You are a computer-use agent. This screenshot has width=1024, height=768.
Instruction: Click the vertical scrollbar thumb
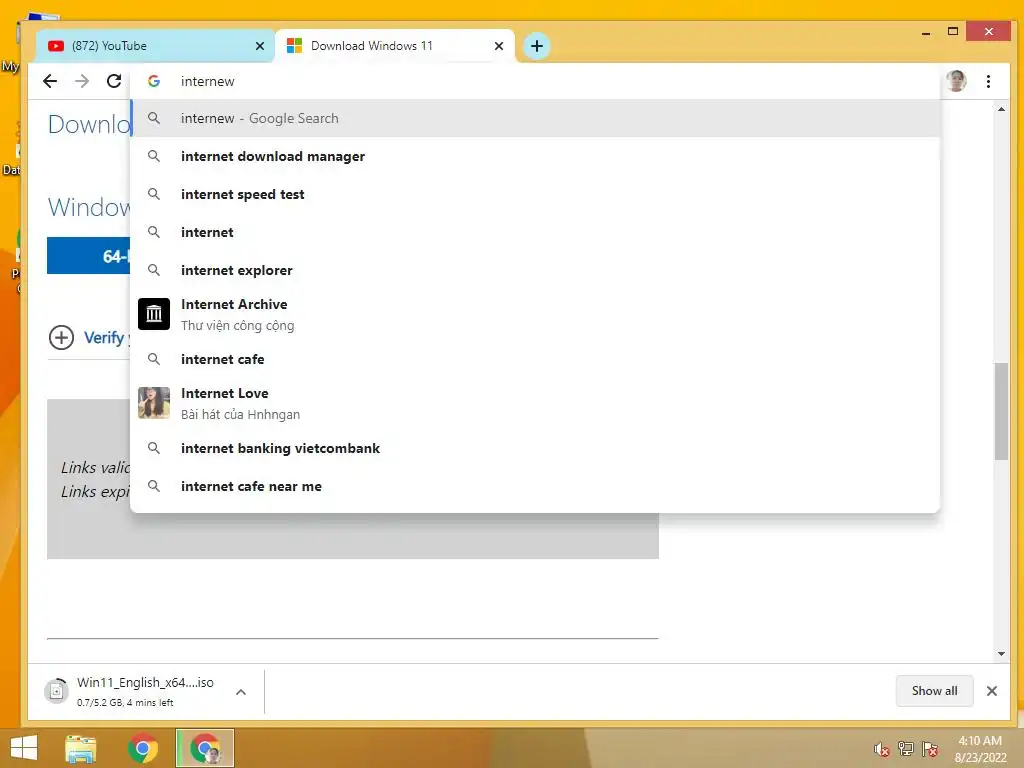1001,411
